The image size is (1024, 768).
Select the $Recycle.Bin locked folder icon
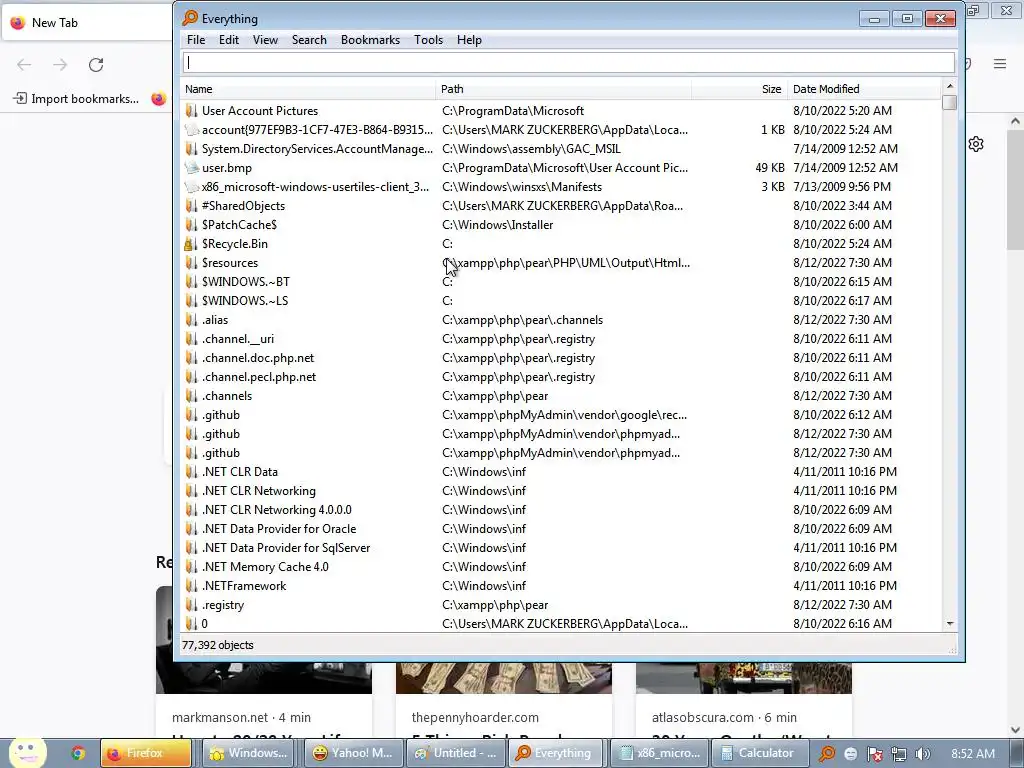click(x=189, y=244)
